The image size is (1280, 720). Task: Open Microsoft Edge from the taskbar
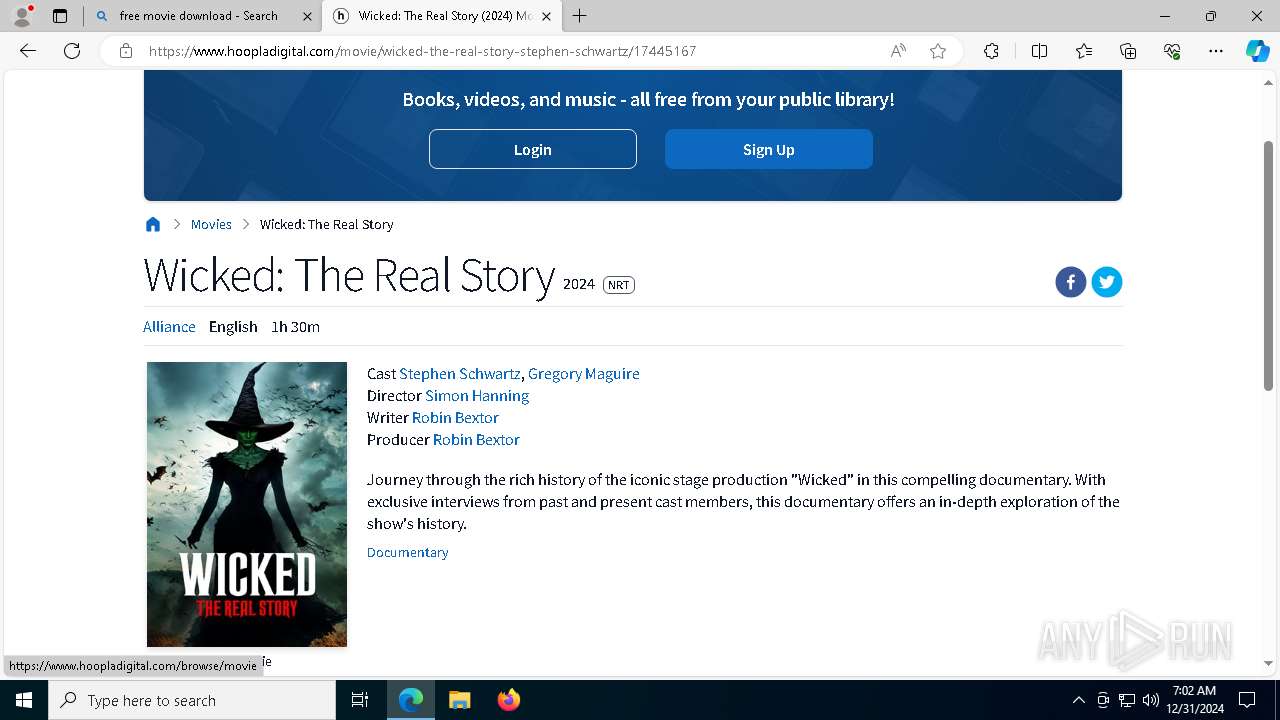pos(411,700)
